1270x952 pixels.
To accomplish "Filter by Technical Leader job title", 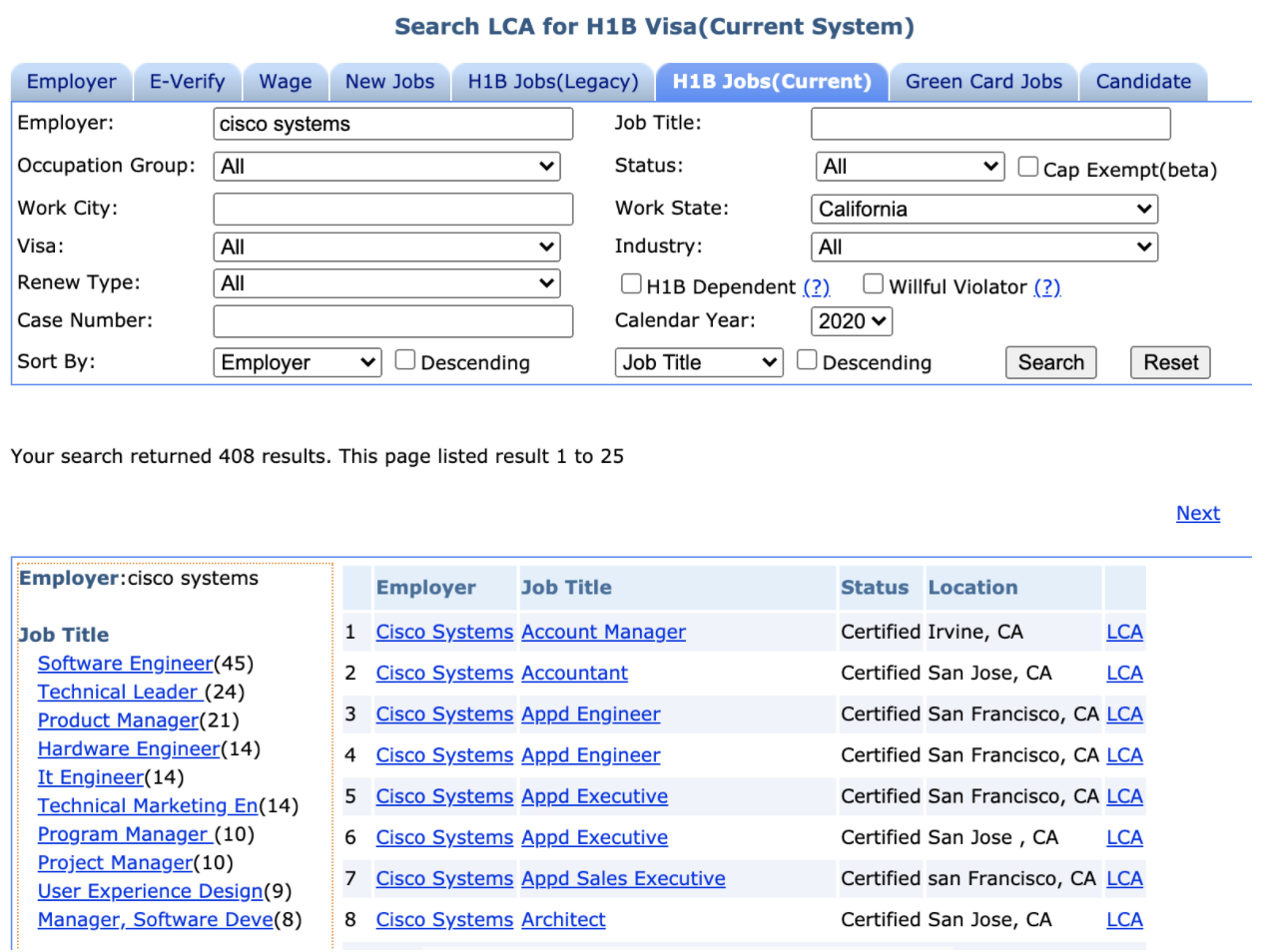I will [121, 693].
